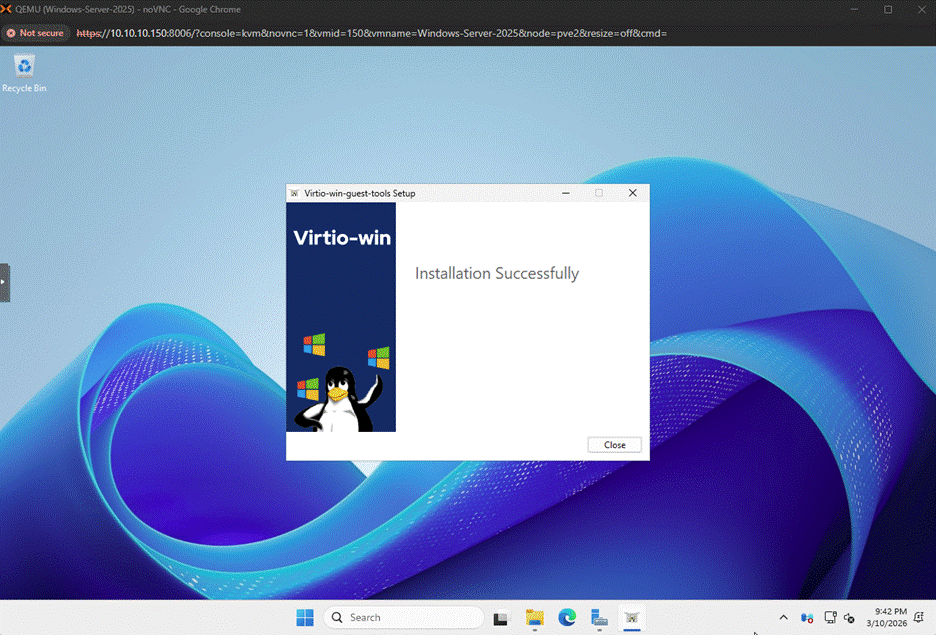The image size is (936, 635).
Task: Open the clock and date flyout
Action: pos(889,617)
